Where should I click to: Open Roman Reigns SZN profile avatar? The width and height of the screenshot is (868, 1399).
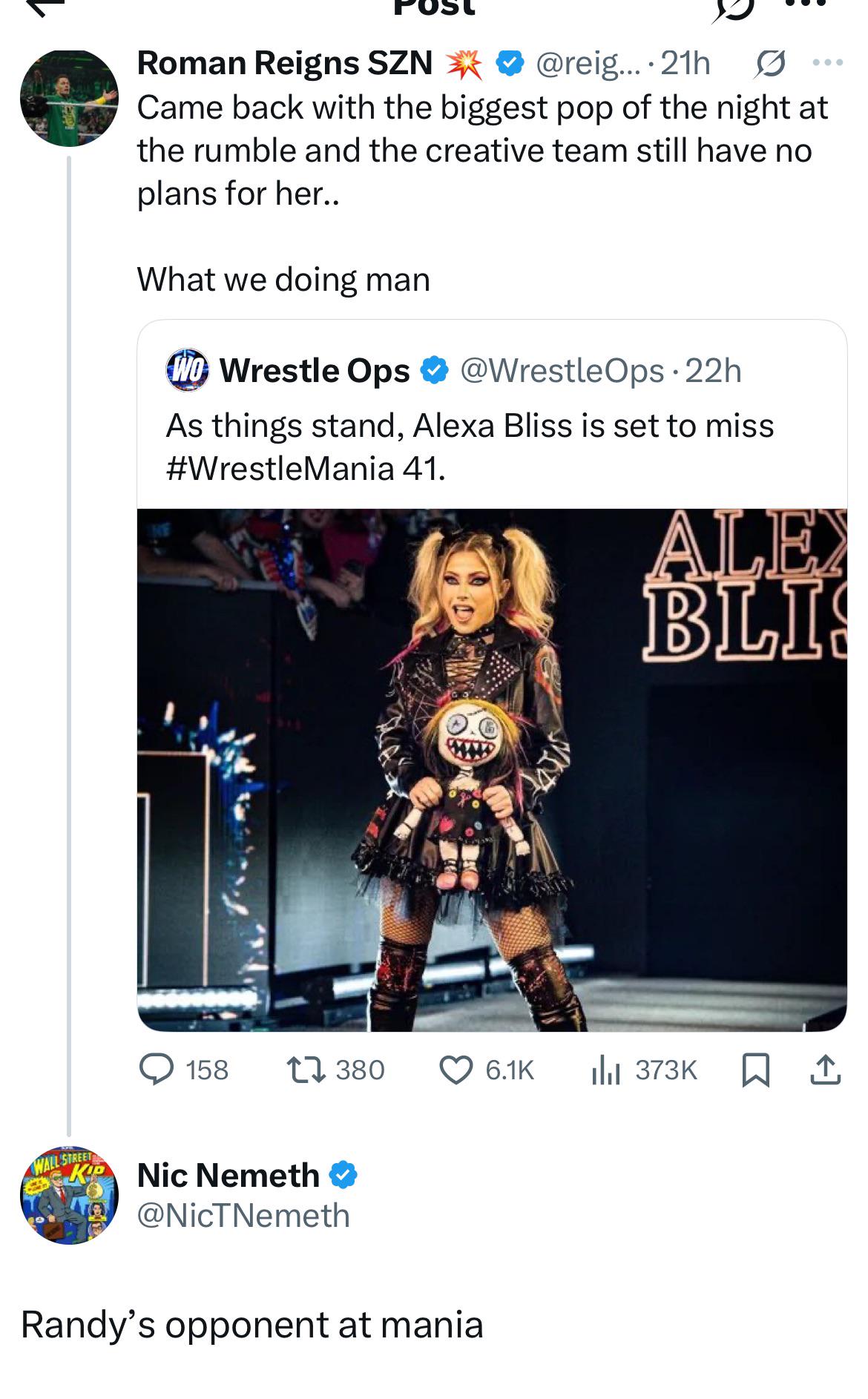pyautogui.click(x=68, y=97)
